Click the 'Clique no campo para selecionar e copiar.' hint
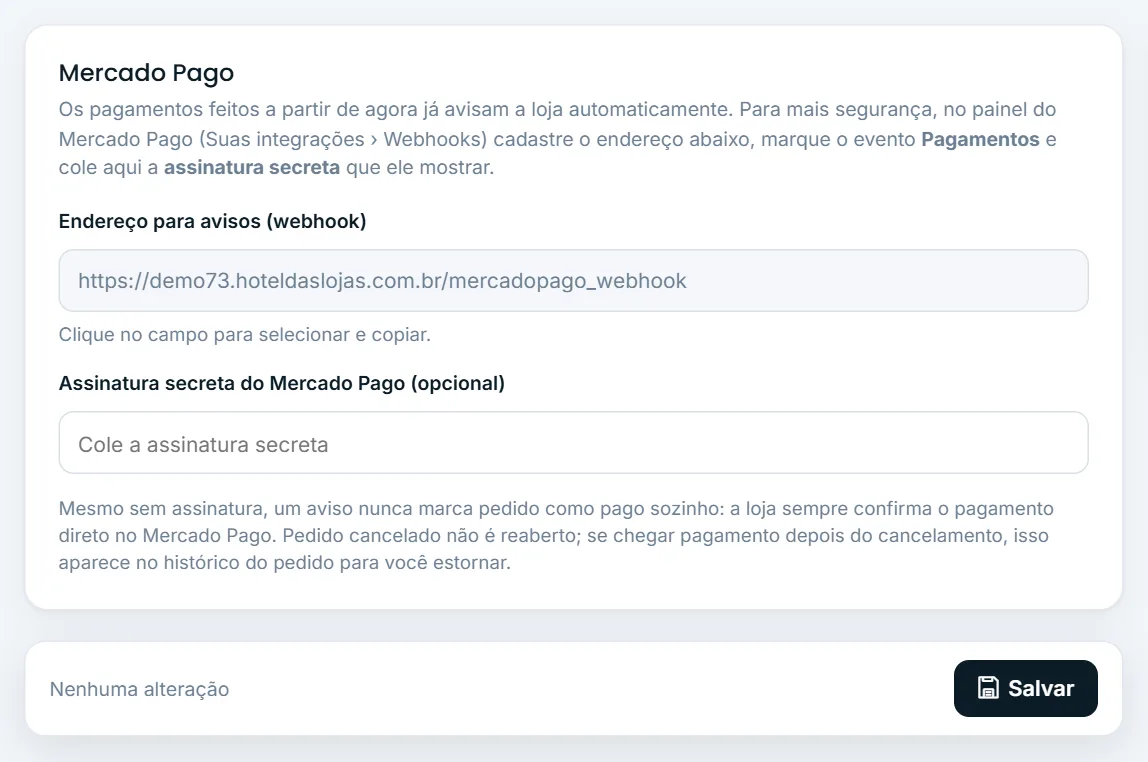Screen dimensions: 1148x762 245,335
